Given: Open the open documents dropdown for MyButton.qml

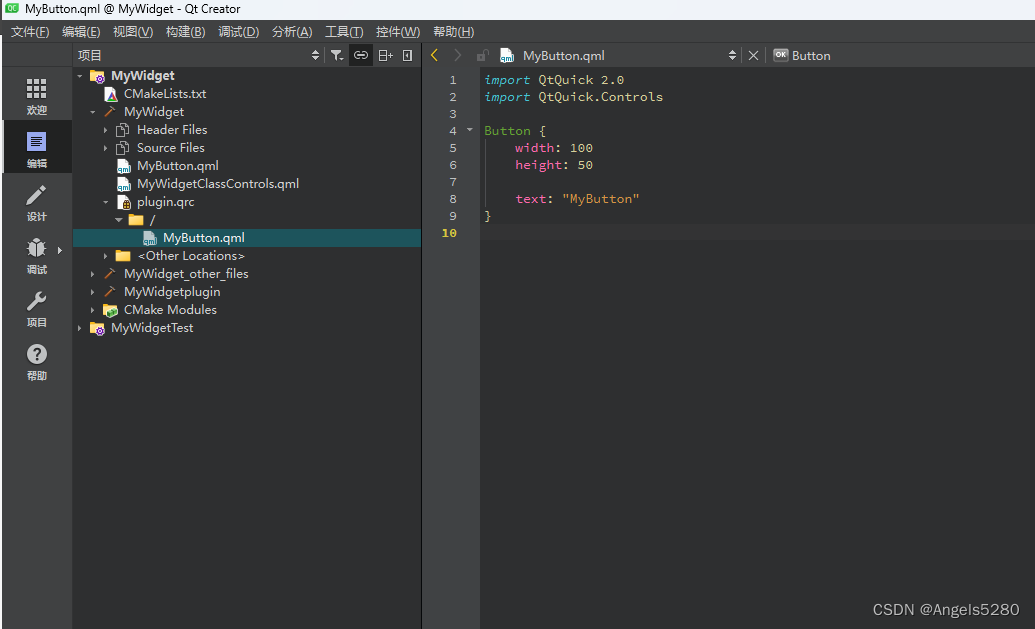Looking at the screenshot, I should click(732, 56).
